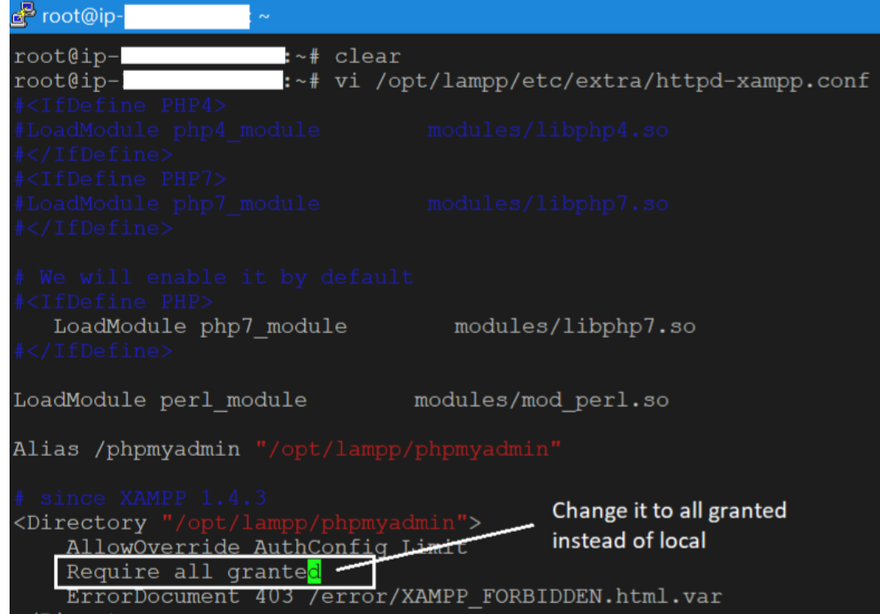Image resolution: width=880 pixels, height=614 pixels.
Task: Click 'modules/mod_perl.so' text
Action: point(542,400)
